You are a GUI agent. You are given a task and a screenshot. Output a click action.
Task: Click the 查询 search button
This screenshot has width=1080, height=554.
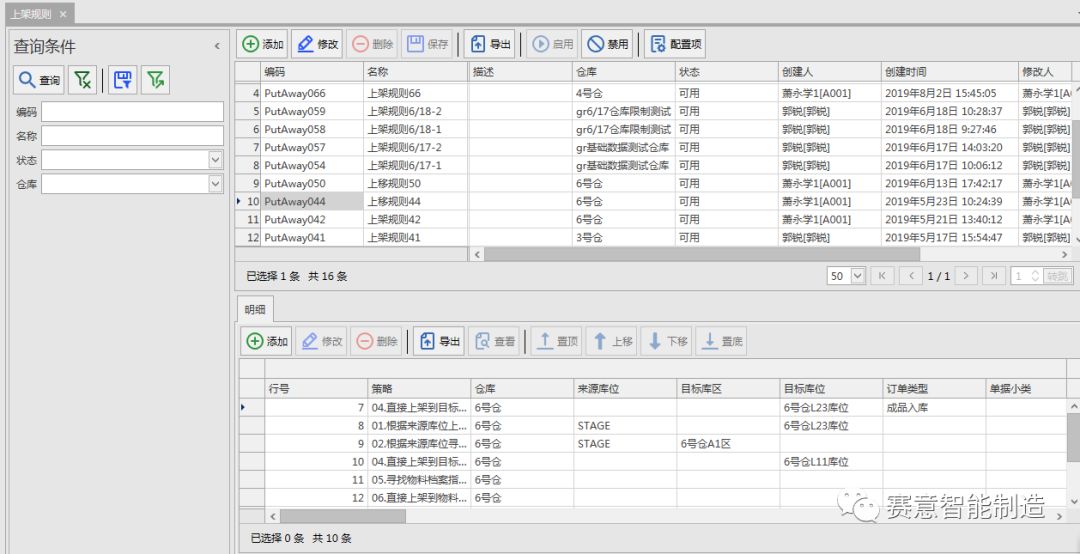click(39, 81)
